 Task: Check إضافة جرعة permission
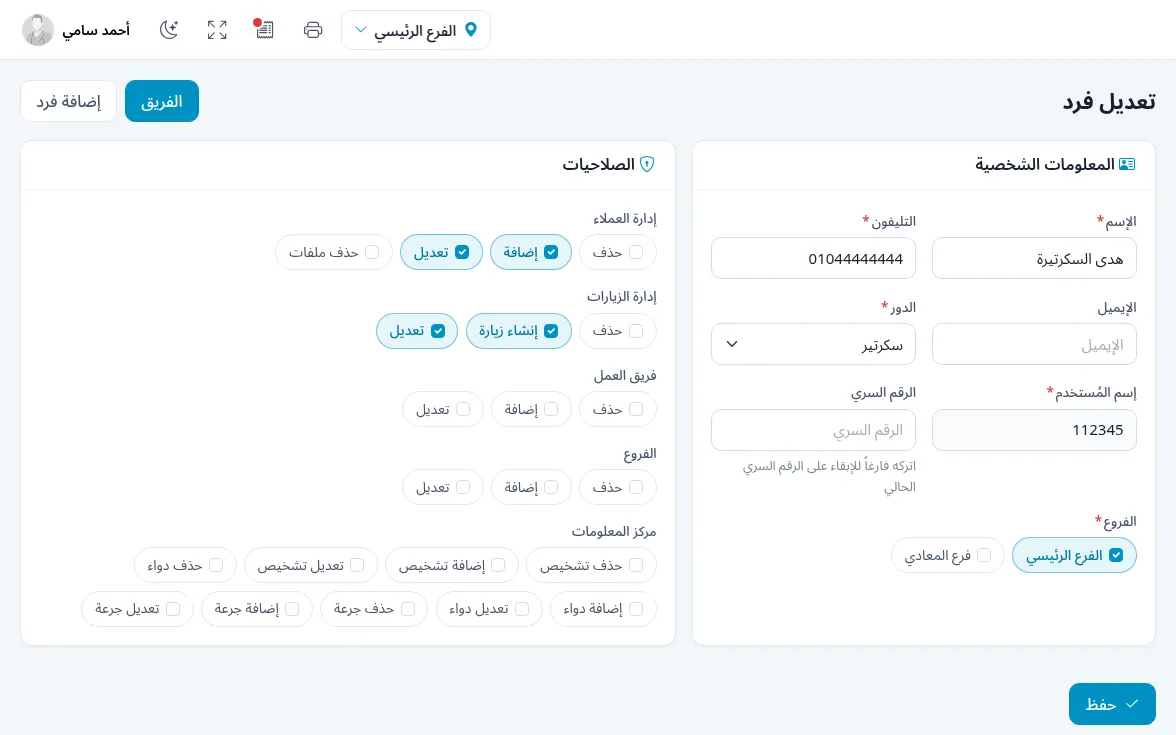tap(292, 608)
